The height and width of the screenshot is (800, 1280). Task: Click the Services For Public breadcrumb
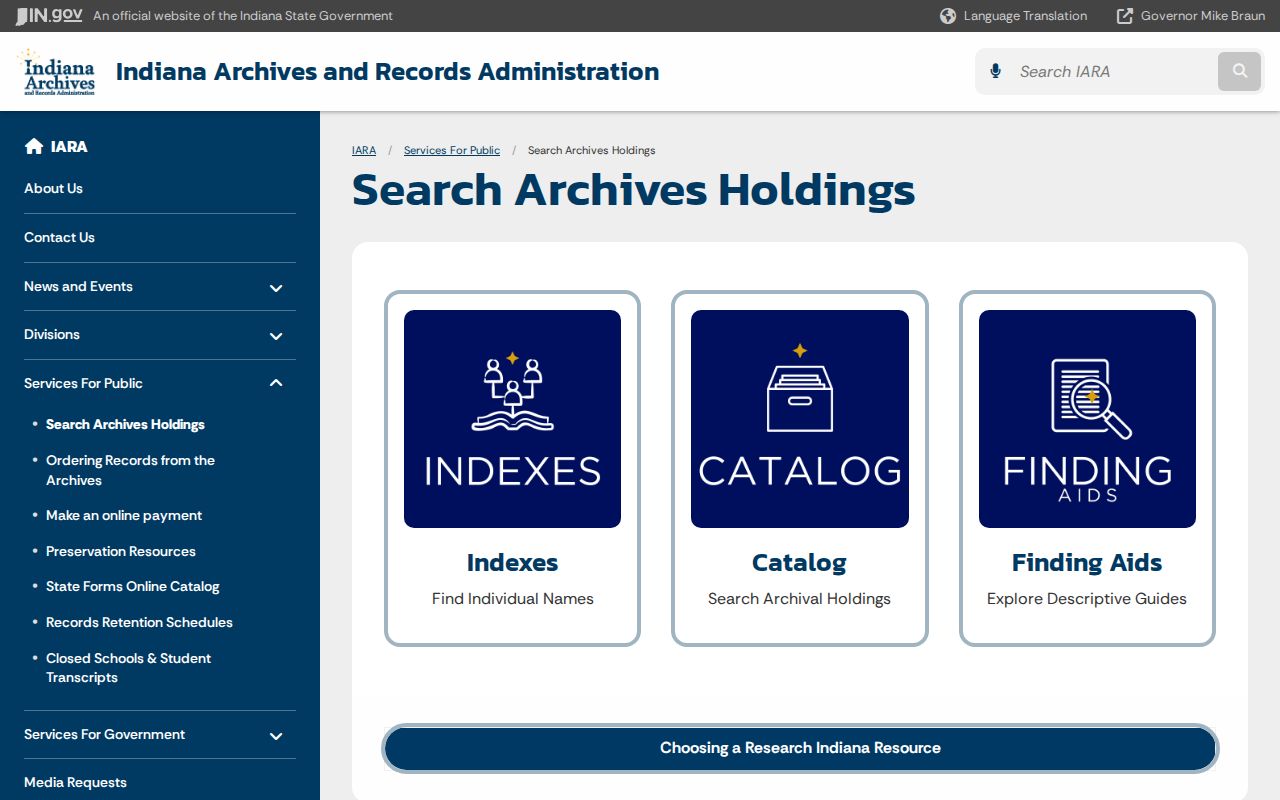[452, 150]
